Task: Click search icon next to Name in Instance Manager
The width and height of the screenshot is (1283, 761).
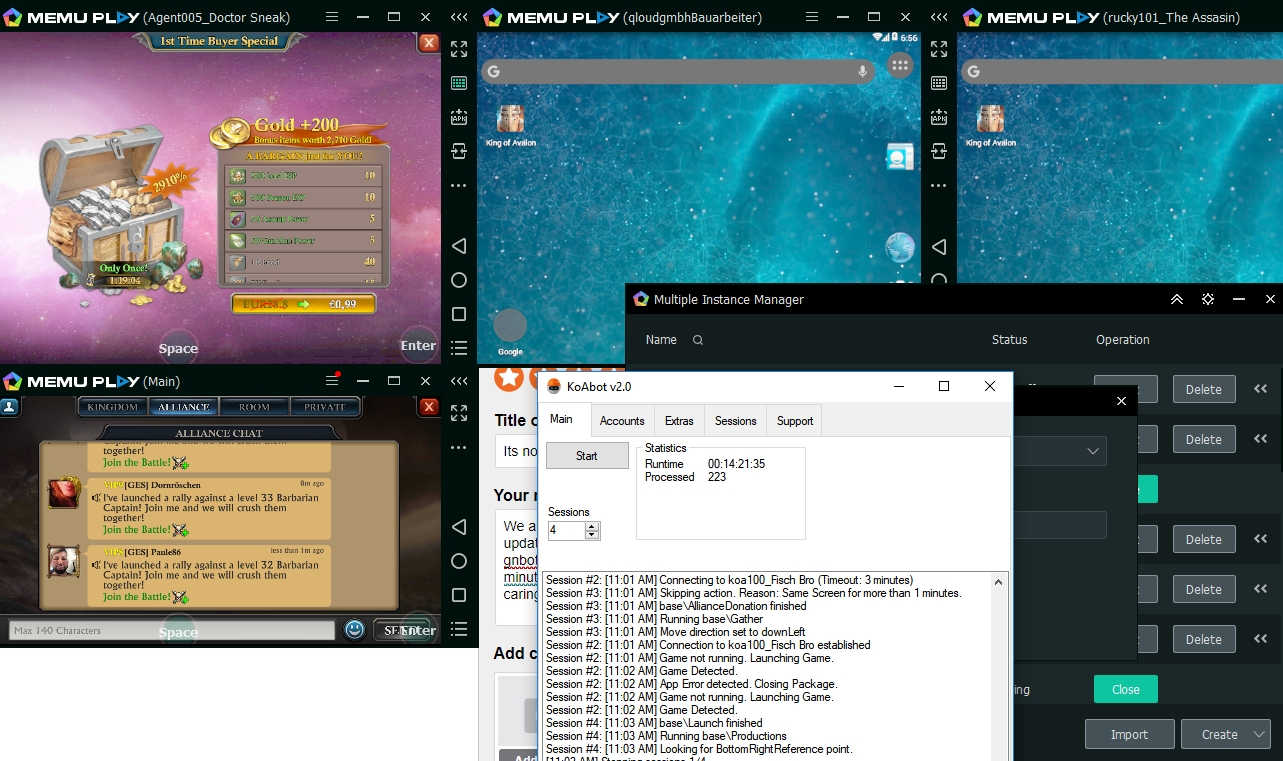Action: 698,340
